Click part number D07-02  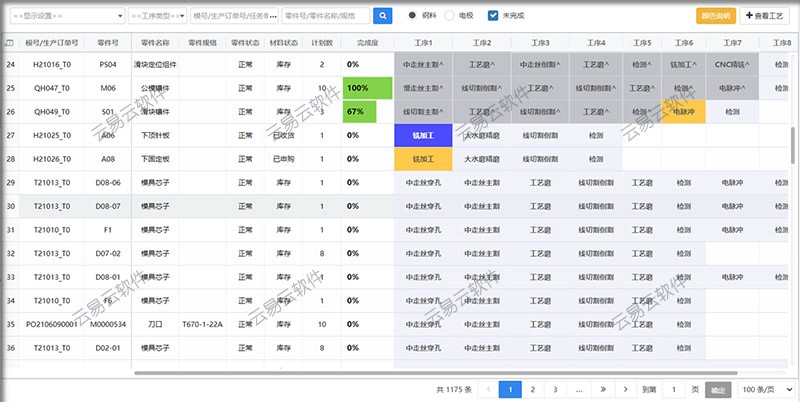(x=108, y=253)
